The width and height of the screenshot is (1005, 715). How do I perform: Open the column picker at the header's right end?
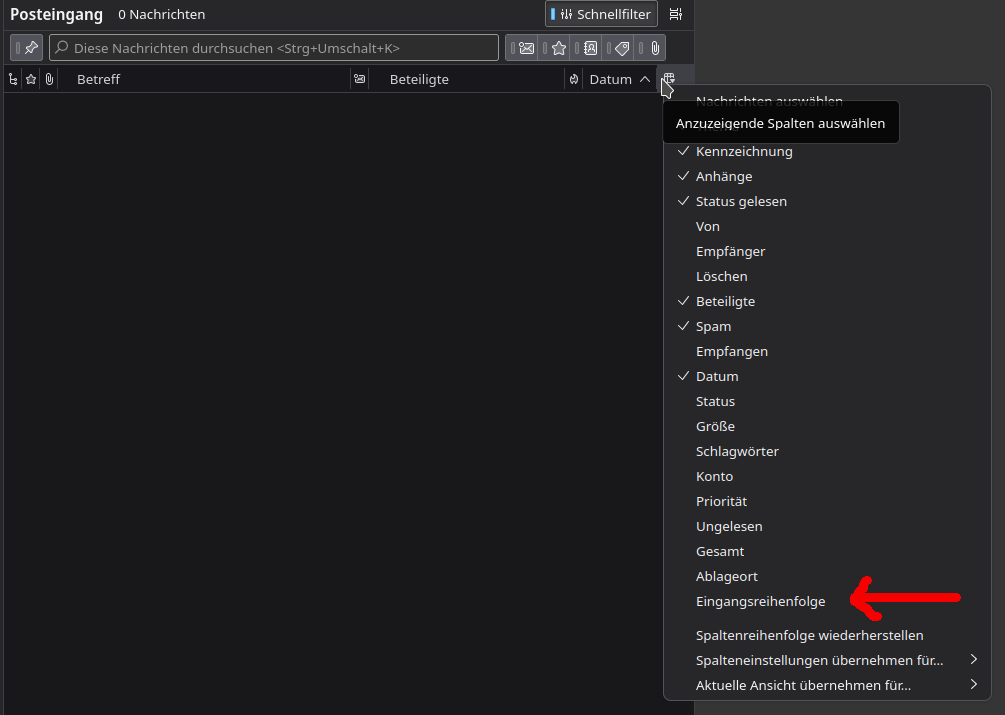pos(669,79)
